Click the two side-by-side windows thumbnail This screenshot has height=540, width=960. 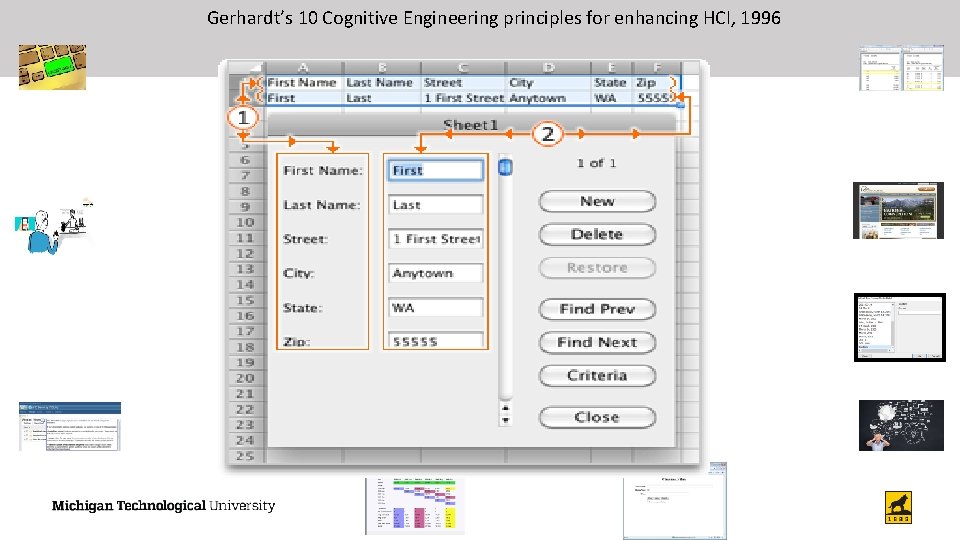point(901,68)
